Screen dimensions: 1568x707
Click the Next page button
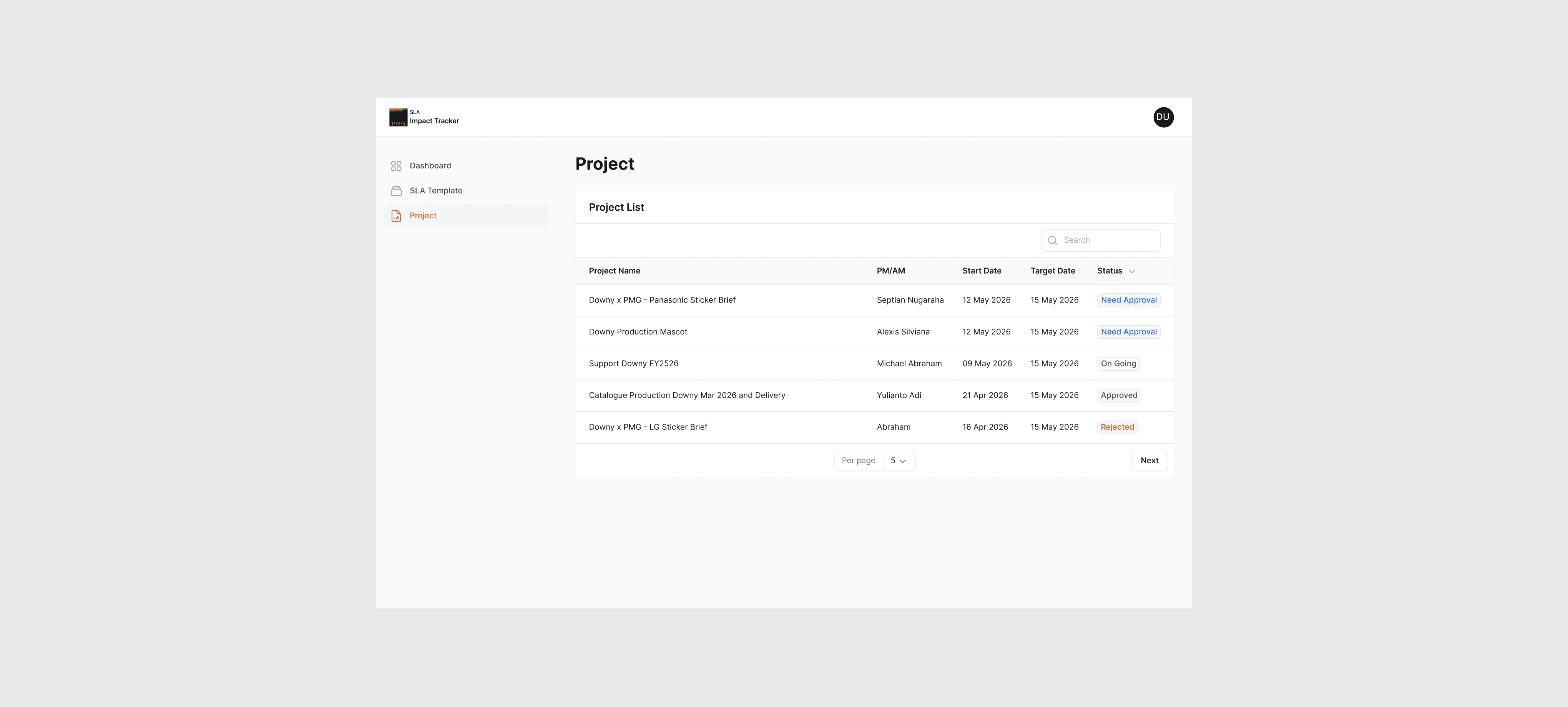[1149, 461]
